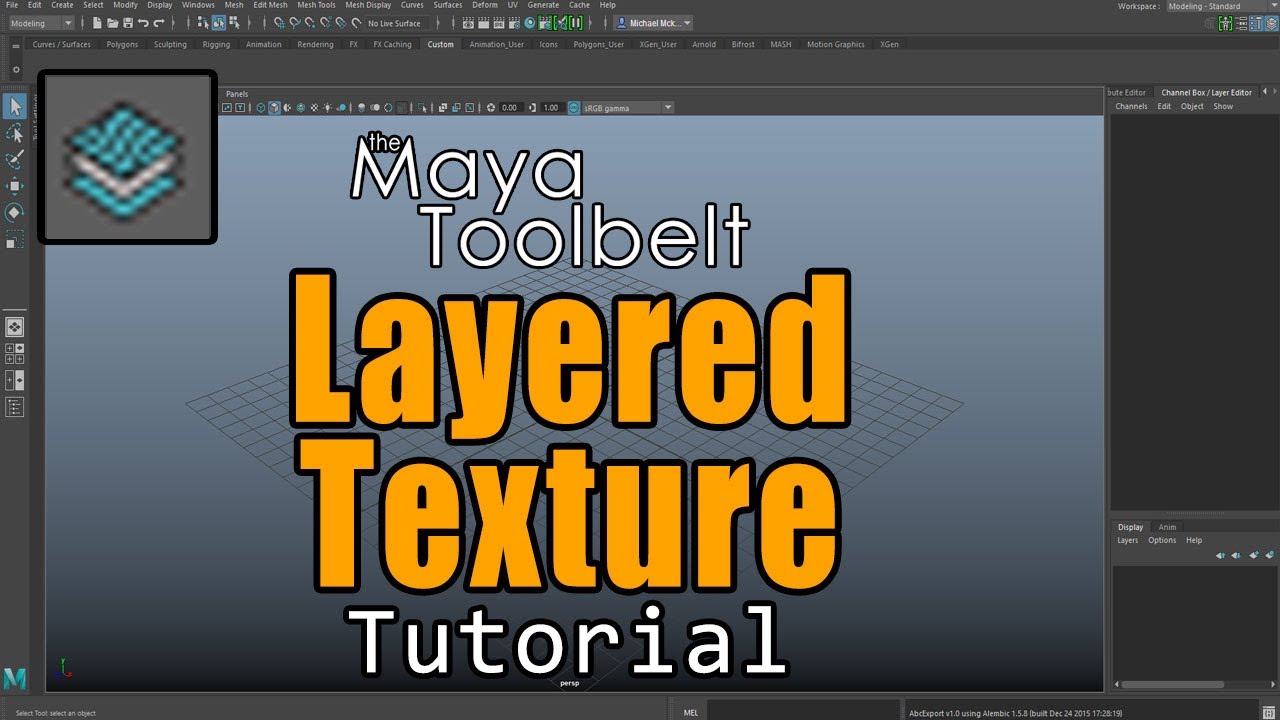Click the Render current frame icon
This screenshot has width=1280, height=720.
coord(483,23)
